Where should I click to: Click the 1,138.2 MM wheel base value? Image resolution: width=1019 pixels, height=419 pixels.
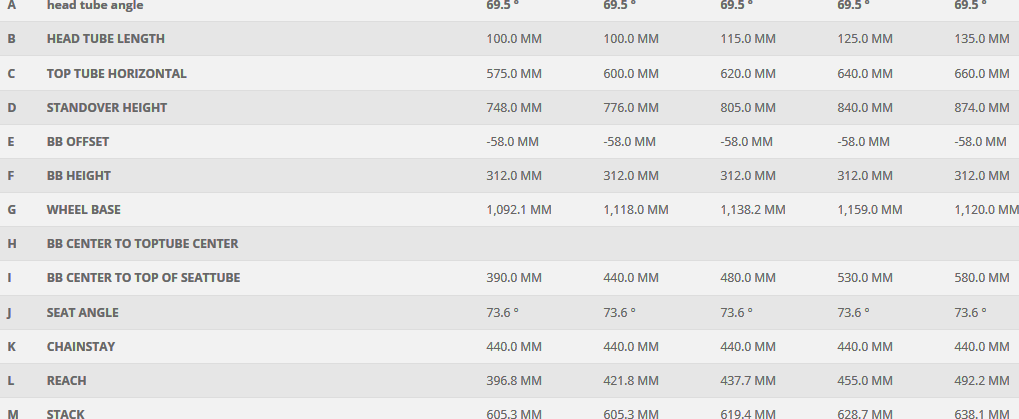coord(752,210)
